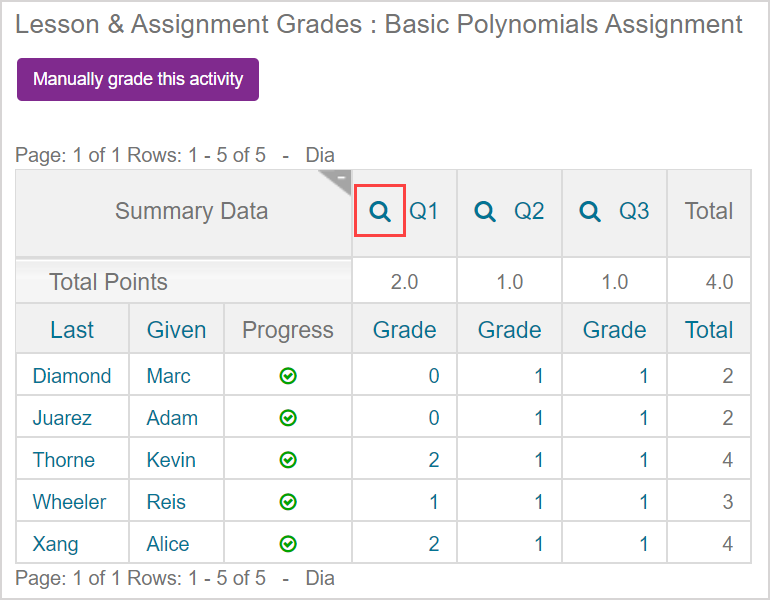The image size is (770, 600).
Task: Open Kevin Thorne's Q1 grade of 2
Action: point(433,460)
